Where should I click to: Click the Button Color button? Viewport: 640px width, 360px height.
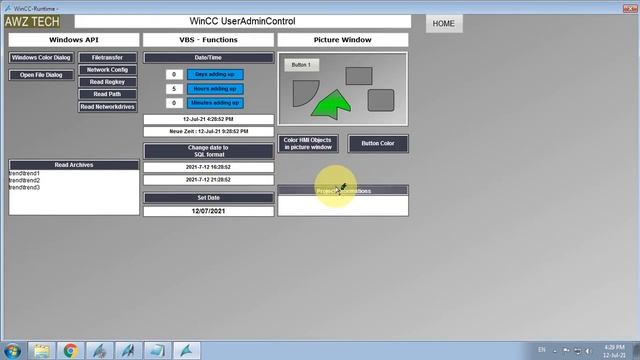pos(378,144)
